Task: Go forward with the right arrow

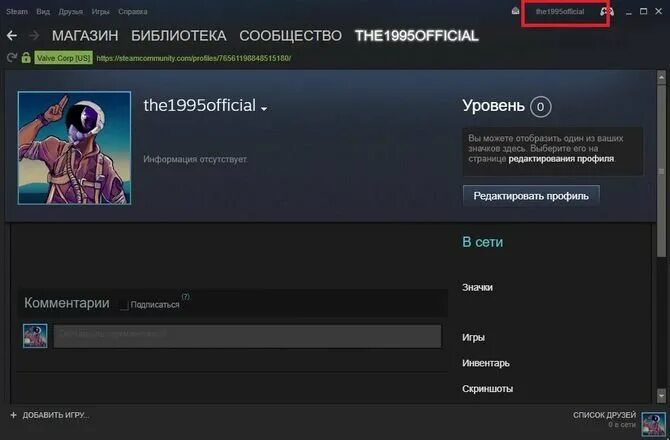Action: click(34, 35)
